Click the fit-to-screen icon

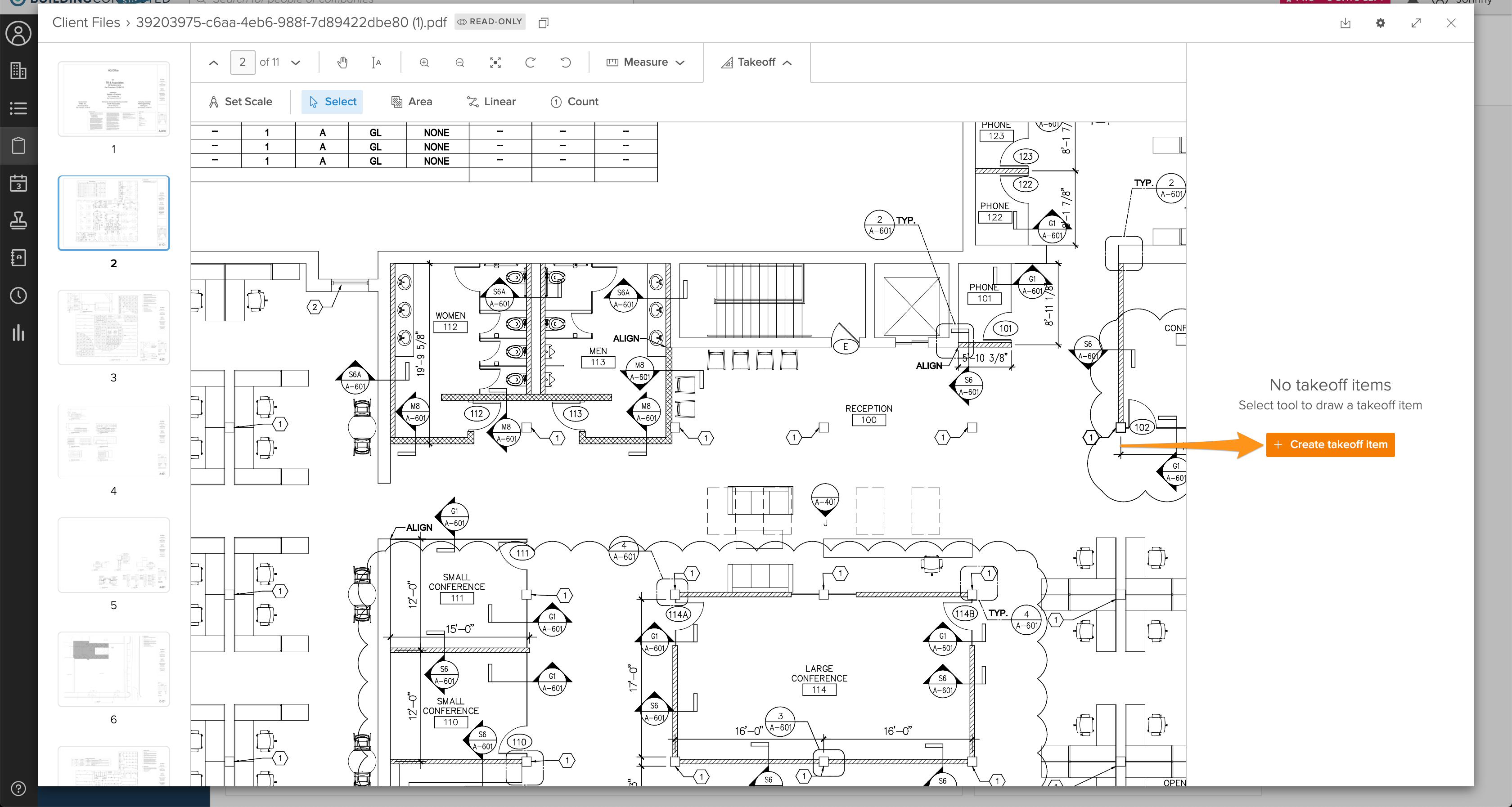click(x=495, y=62)
